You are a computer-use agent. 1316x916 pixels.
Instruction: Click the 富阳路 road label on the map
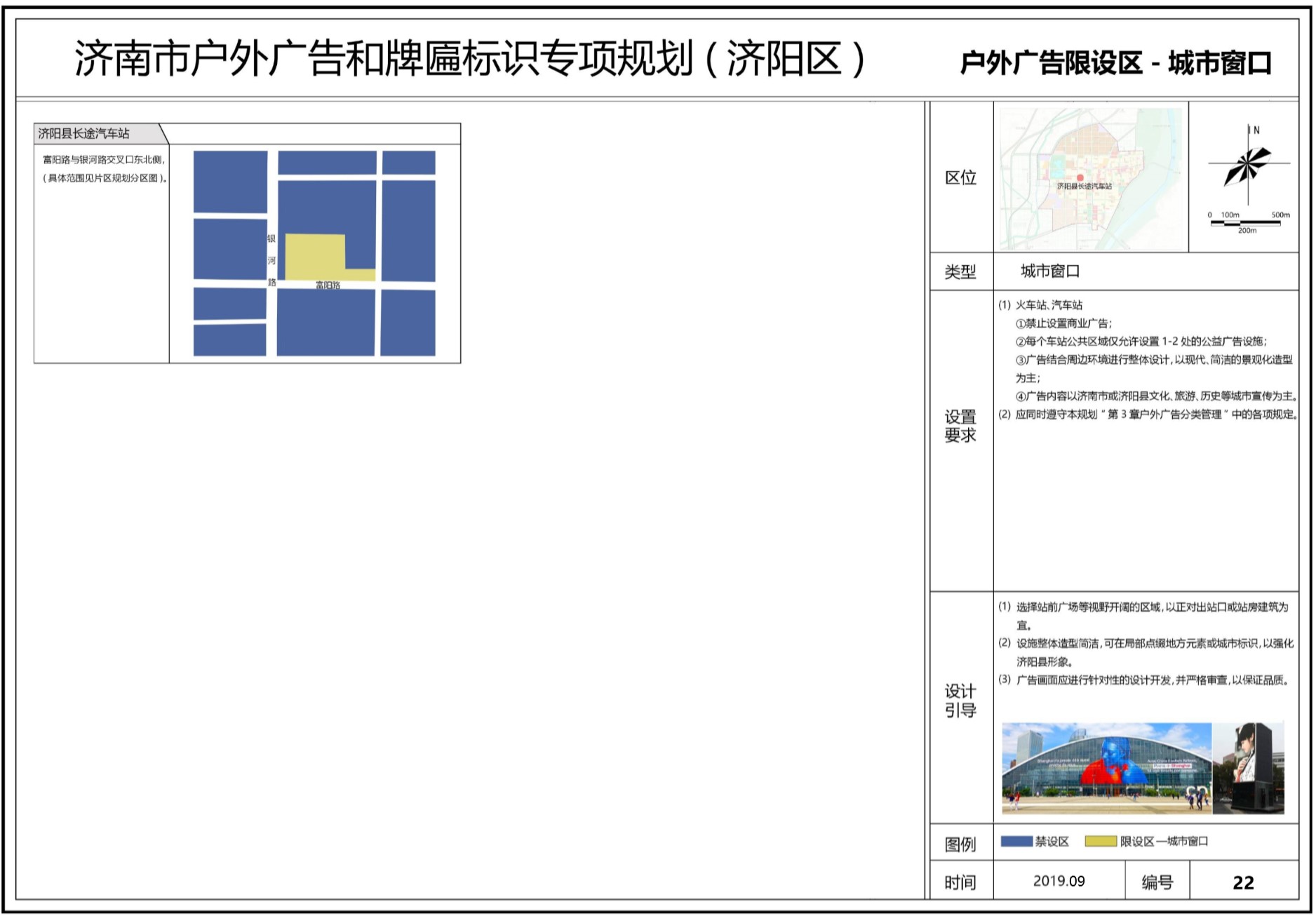pos(328,285)
